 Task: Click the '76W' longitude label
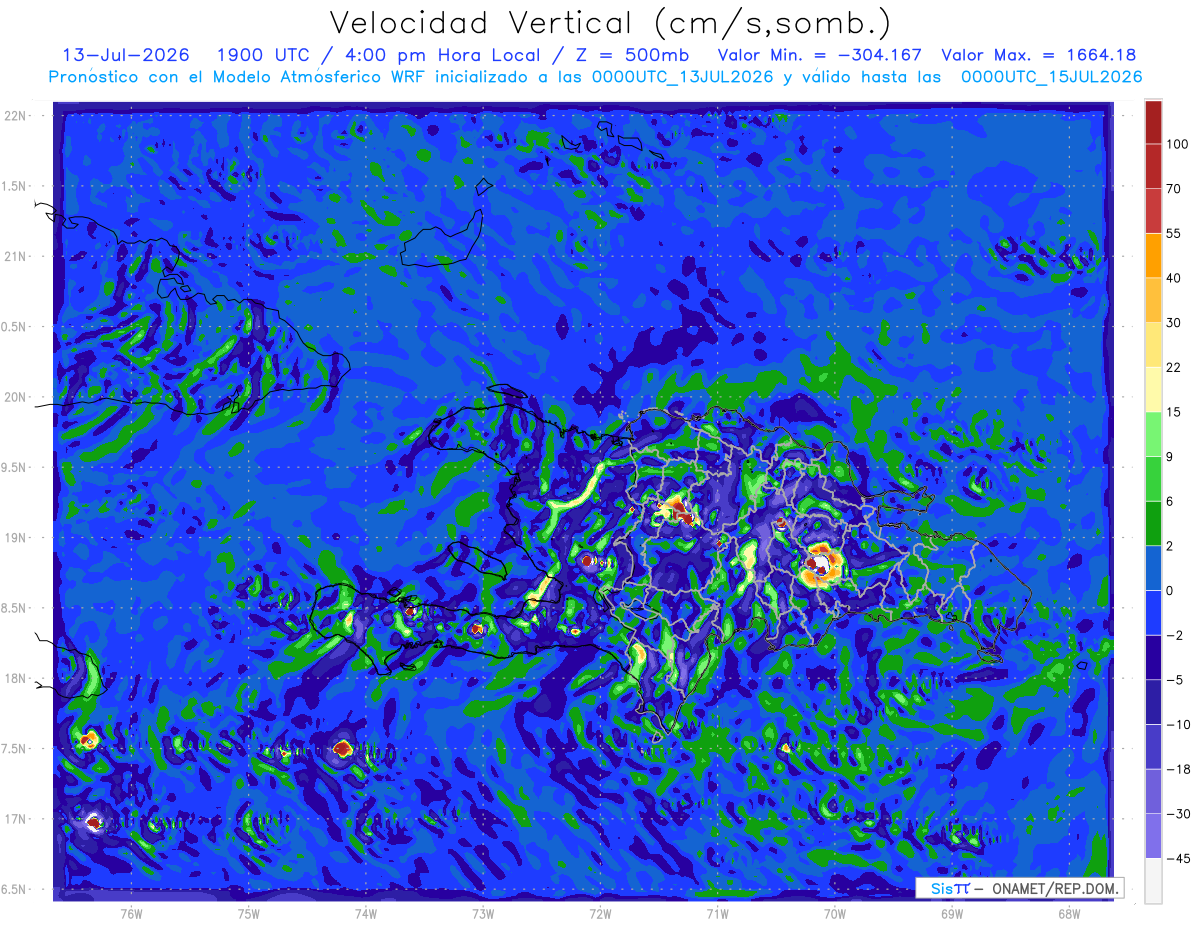(131, 913)
